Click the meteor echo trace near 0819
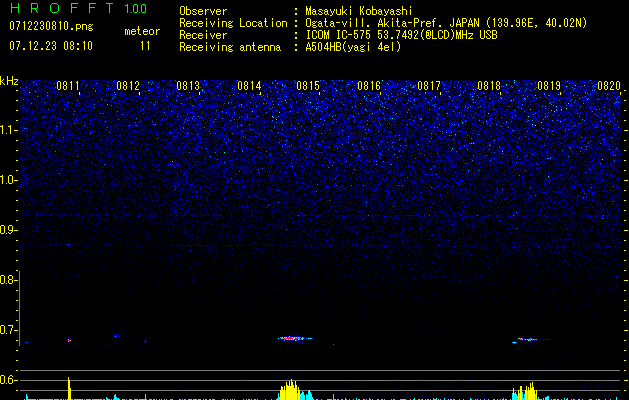This screenshot has height=400, width=629. point(529,340)
